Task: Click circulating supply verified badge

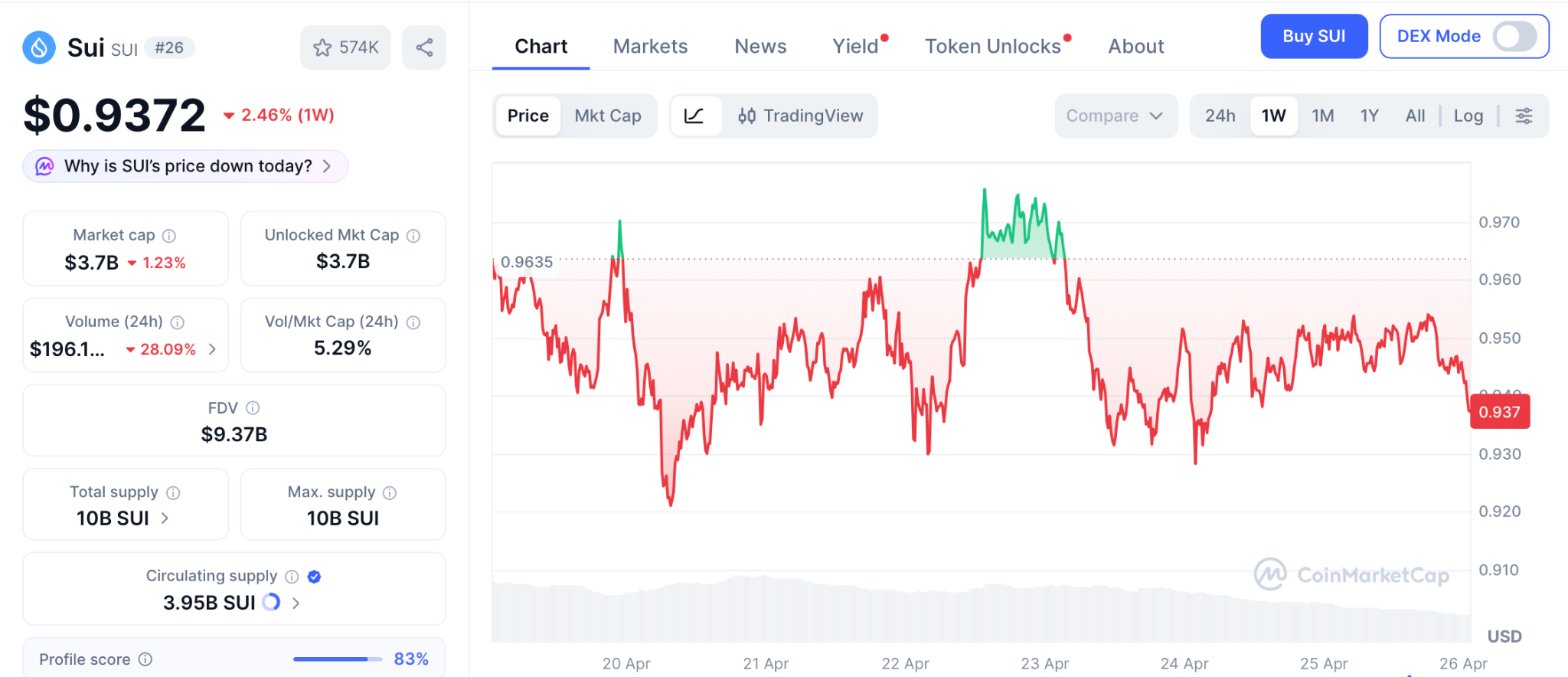Action: point(314,577)
